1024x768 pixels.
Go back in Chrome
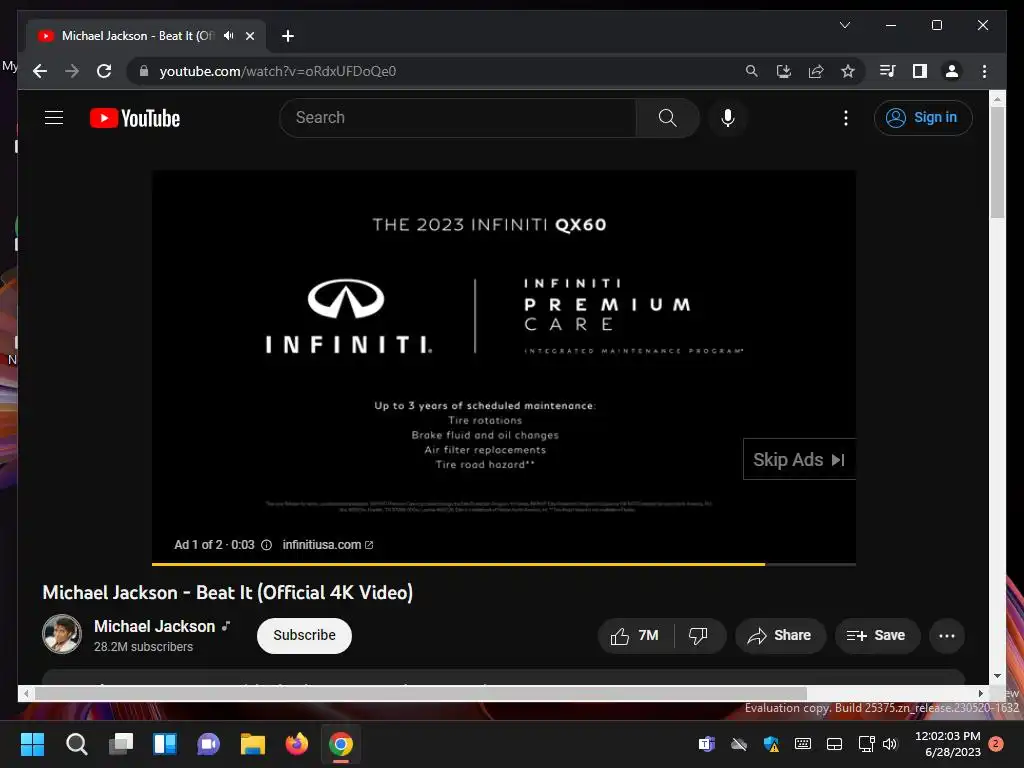pyautogui.click(x=40, y=71)
